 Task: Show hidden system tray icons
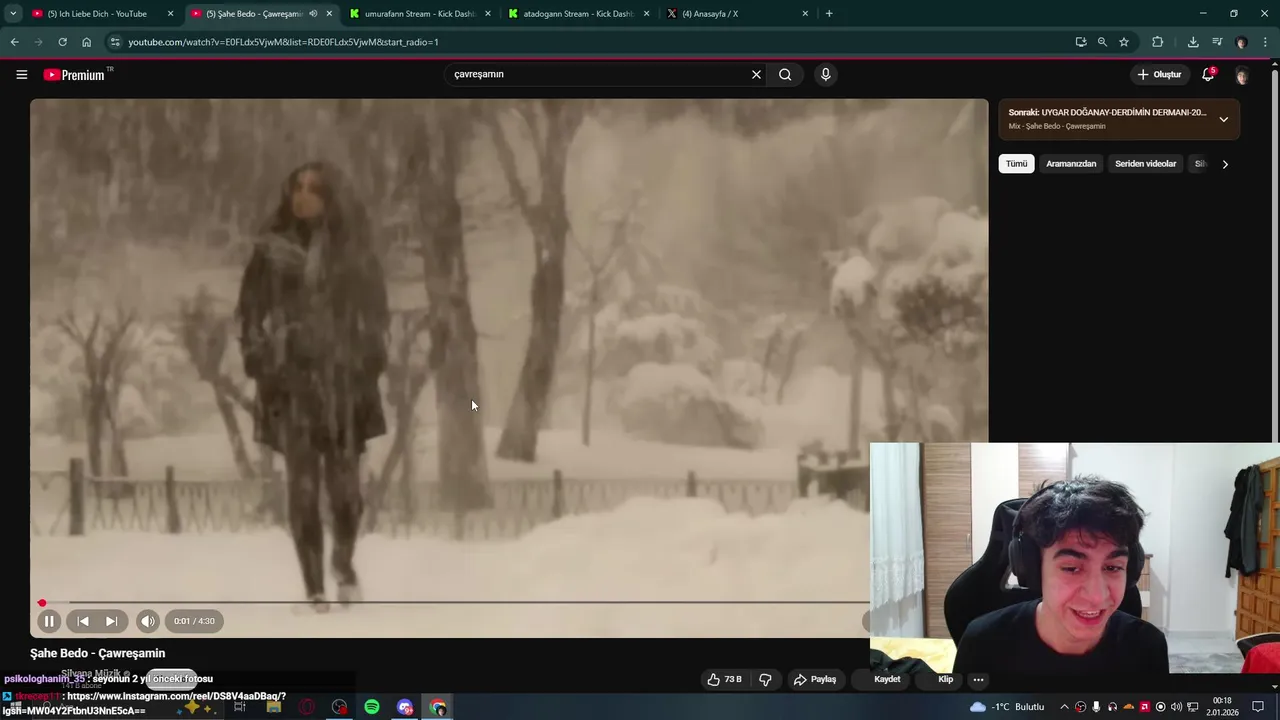click(x=1064, y=707)
